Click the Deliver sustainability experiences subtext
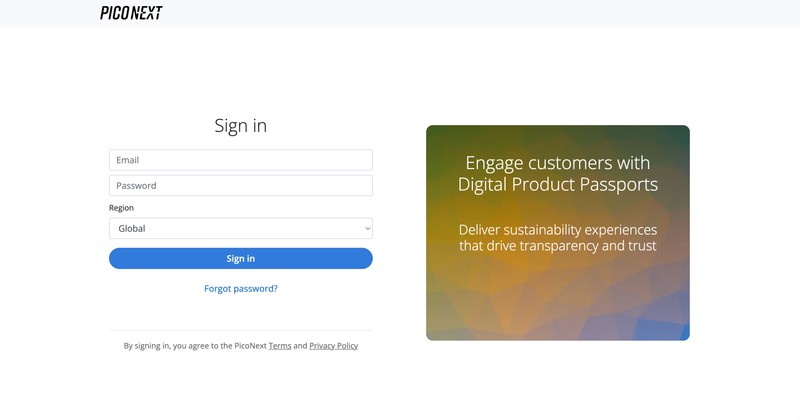 (x=558, y=237)
